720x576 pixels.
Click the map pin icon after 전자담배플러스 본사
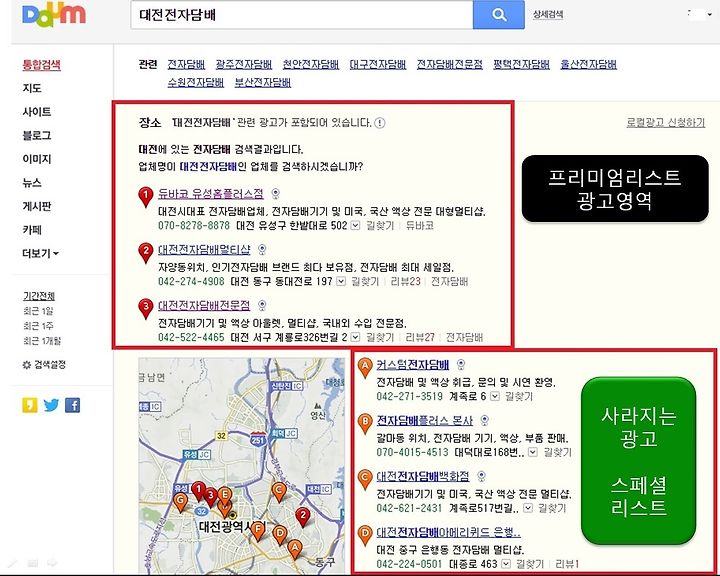[484, 420]
